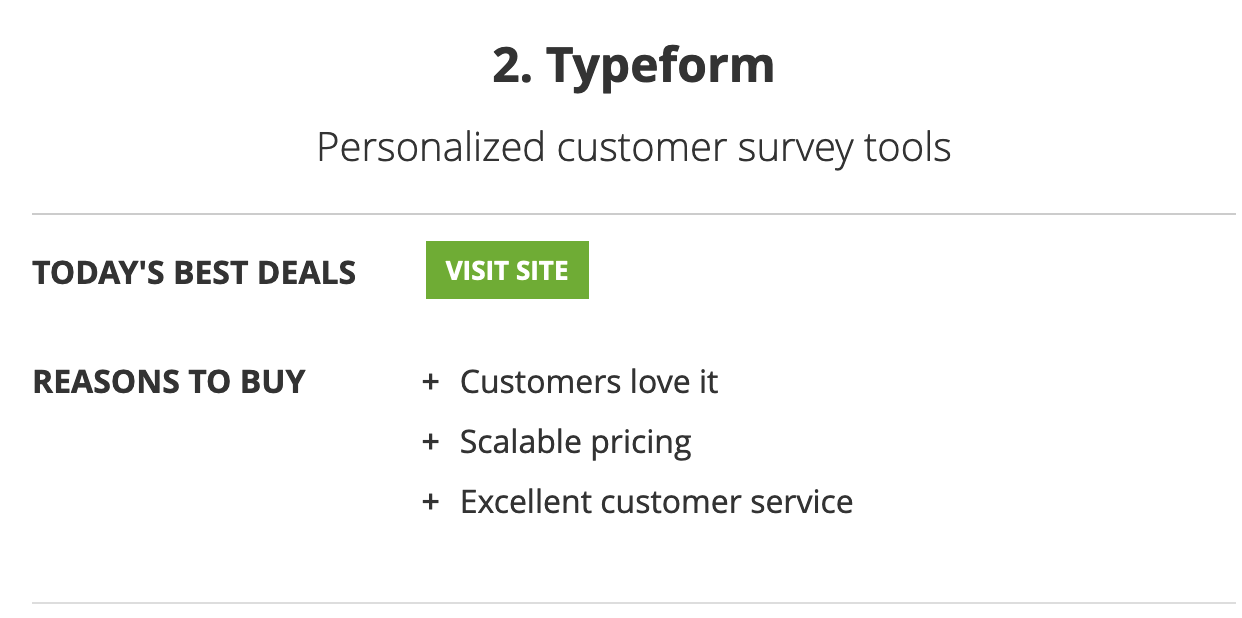Select the '2. Typeform' heading
Viewport: 1242px width, 618px height.
(633, 66)
